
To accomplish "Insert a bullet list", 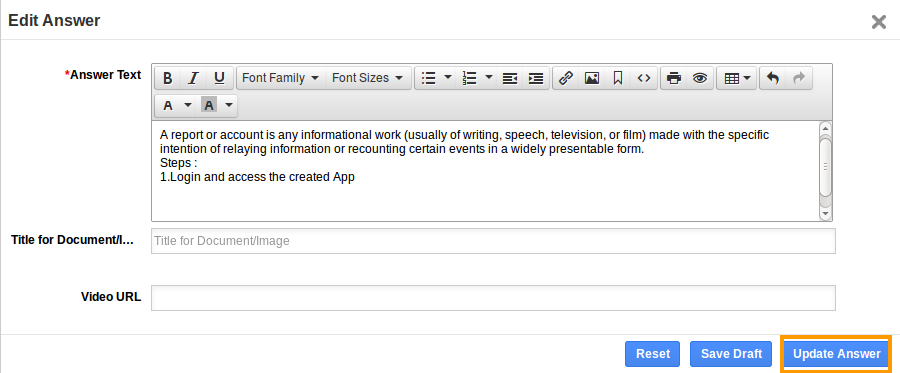I will [x=428, y=78].
